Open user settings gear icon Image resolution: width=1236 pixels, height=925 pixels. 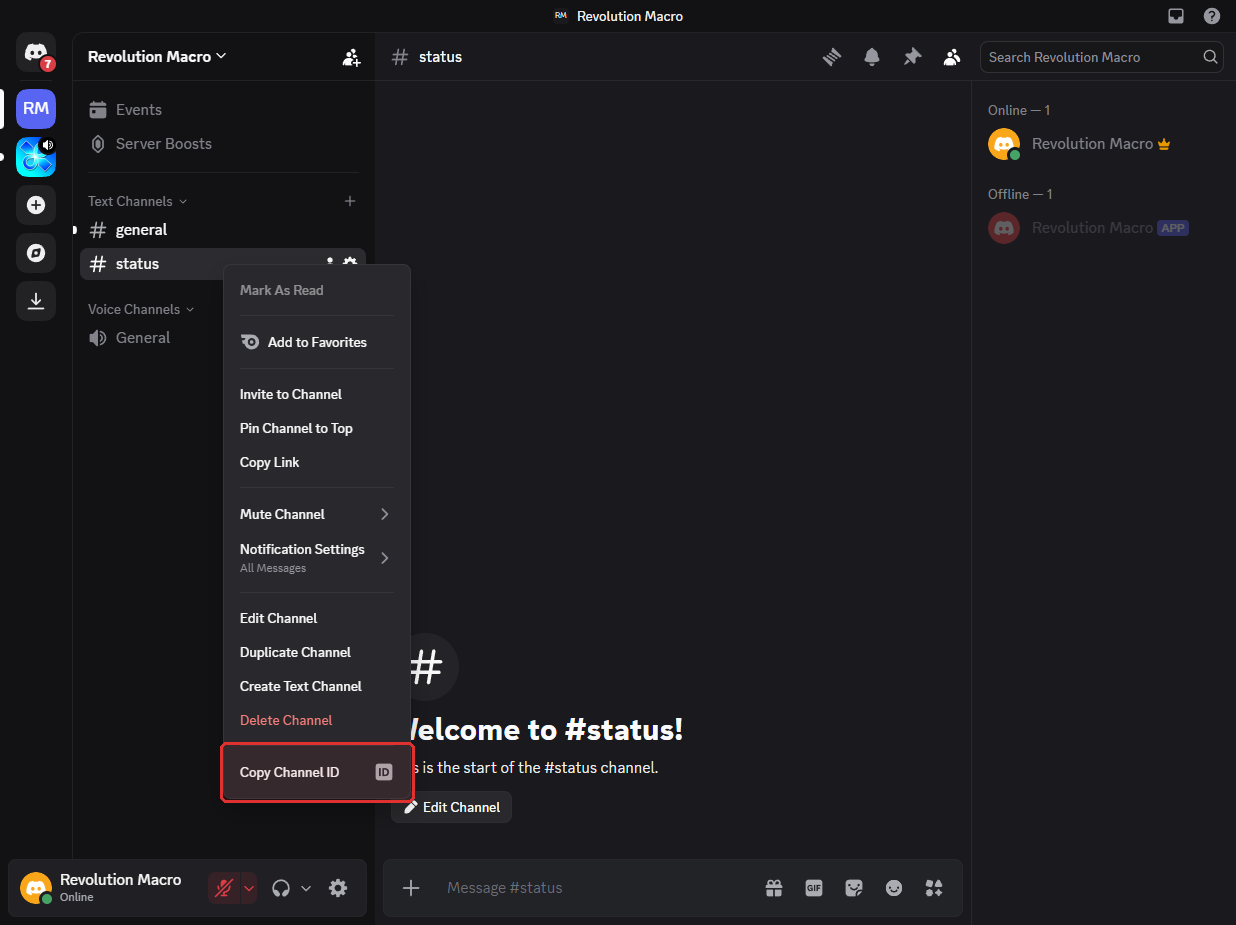pyautogui.click(x=338, y=888)
